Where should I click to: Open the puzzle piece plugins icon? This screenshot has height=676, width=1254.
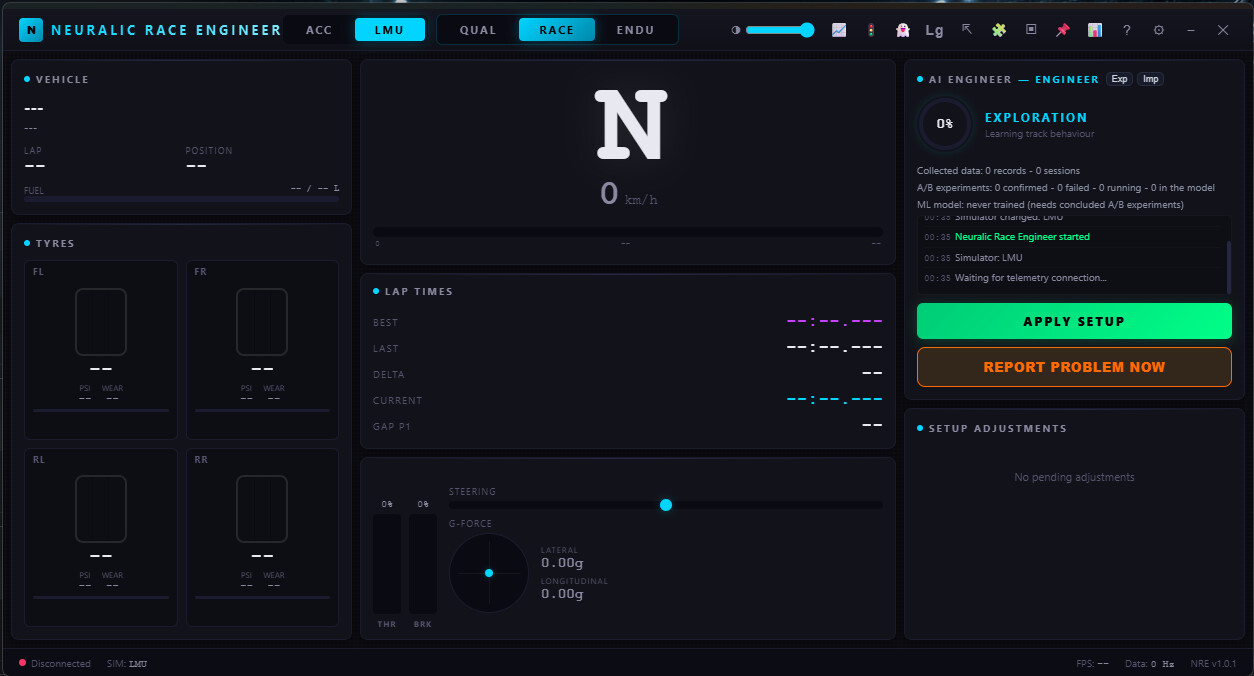(999, 30)
